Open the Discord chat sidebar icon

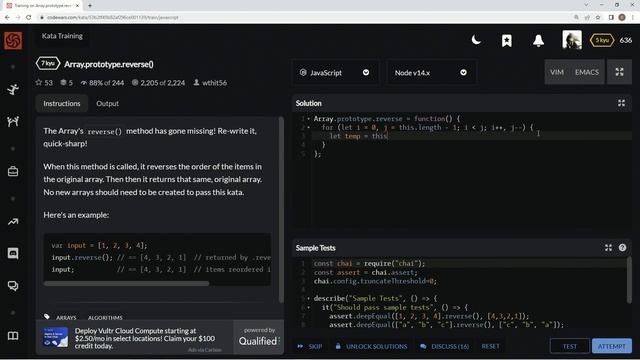point(13,253)
